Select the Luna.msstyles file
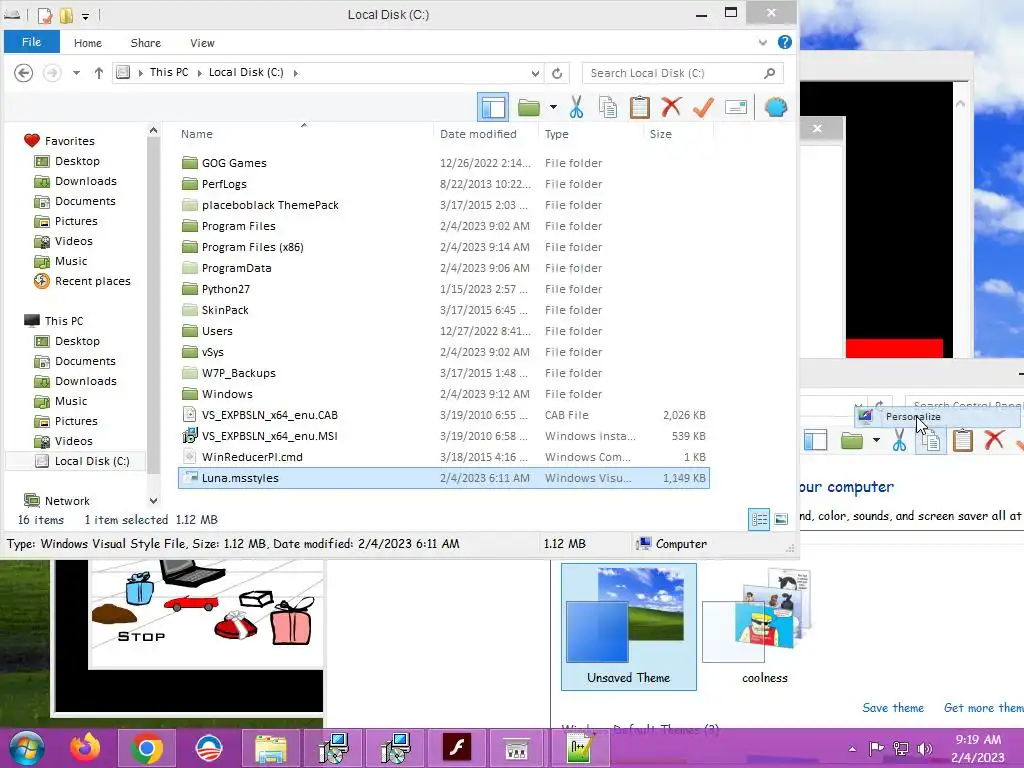 [x=443, y=478]
